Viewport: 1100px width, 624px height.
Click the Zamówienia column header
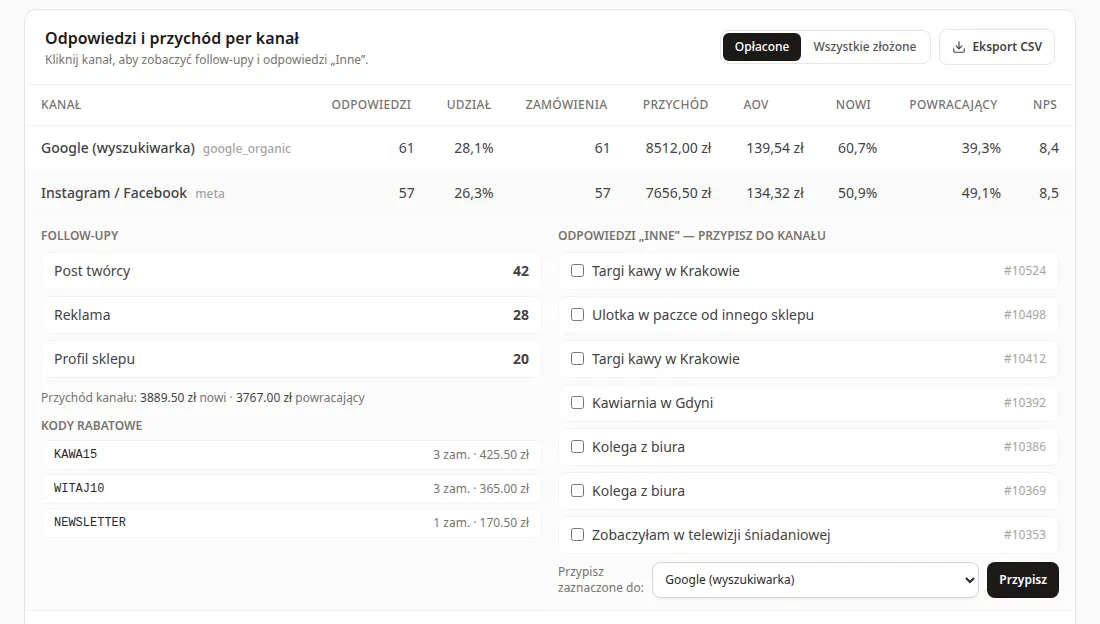566,105
